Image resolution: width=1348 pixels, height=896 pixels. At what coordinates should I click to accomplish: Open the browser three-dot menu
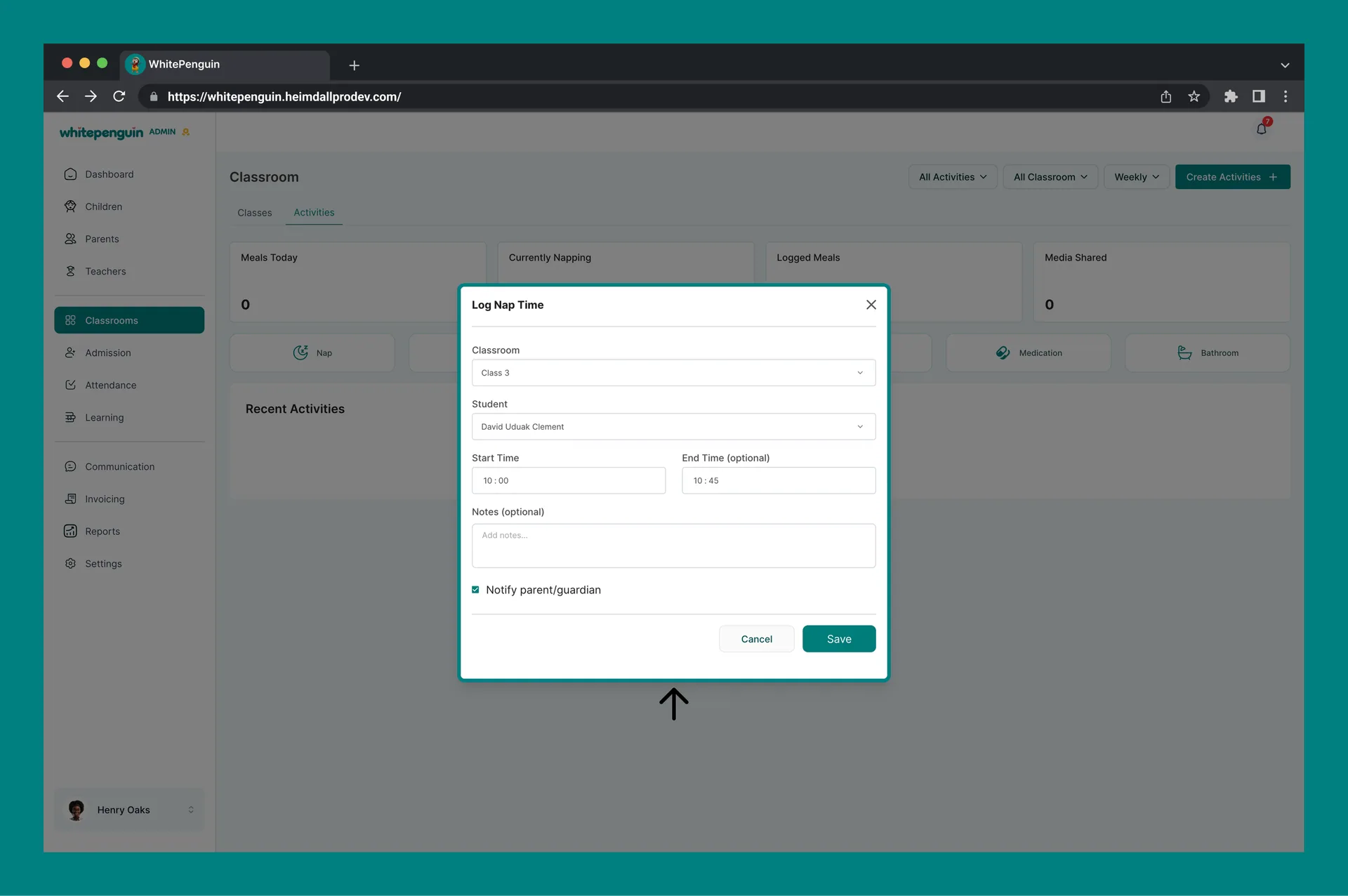pos(1286,96)
